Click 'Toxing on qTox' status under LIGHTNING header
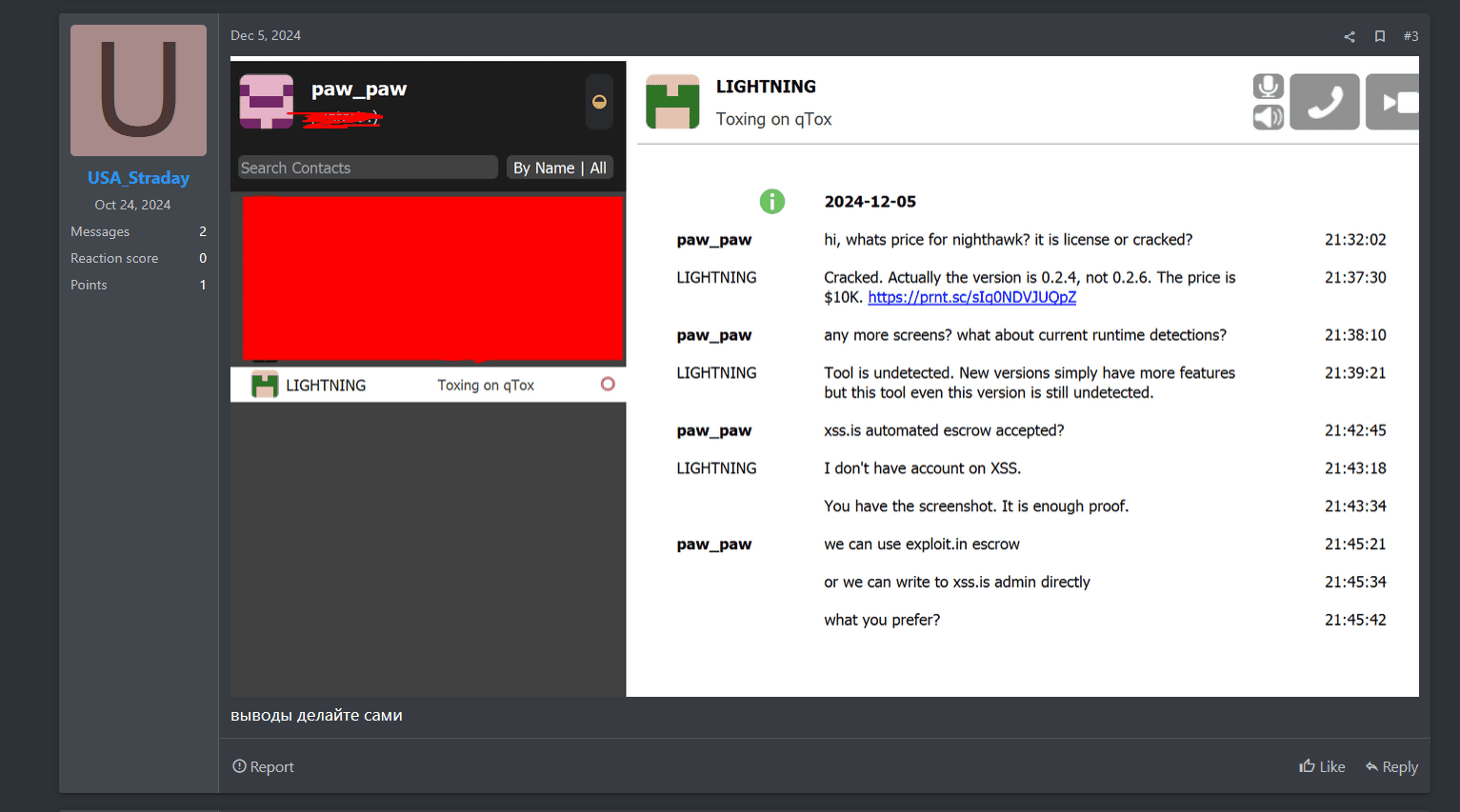Screen dimensions: 1460x812 click(x=774, y=119)
